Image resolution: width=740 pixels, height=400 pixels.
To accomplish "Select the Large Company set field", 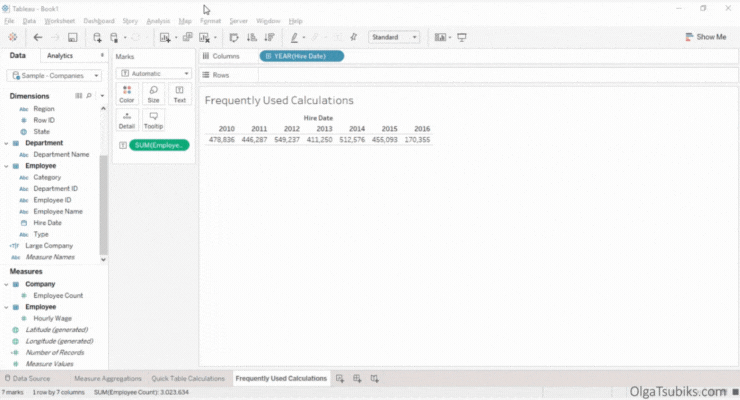I will [49, 246].
